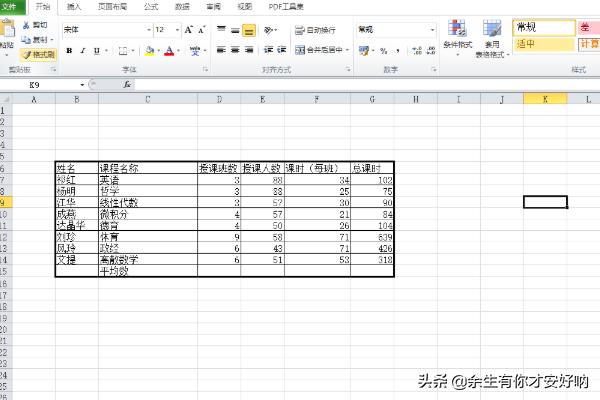Expand the Name Box dropdown arrow
The width and height of the screenshot is (600, 400).
click(82, 85)
